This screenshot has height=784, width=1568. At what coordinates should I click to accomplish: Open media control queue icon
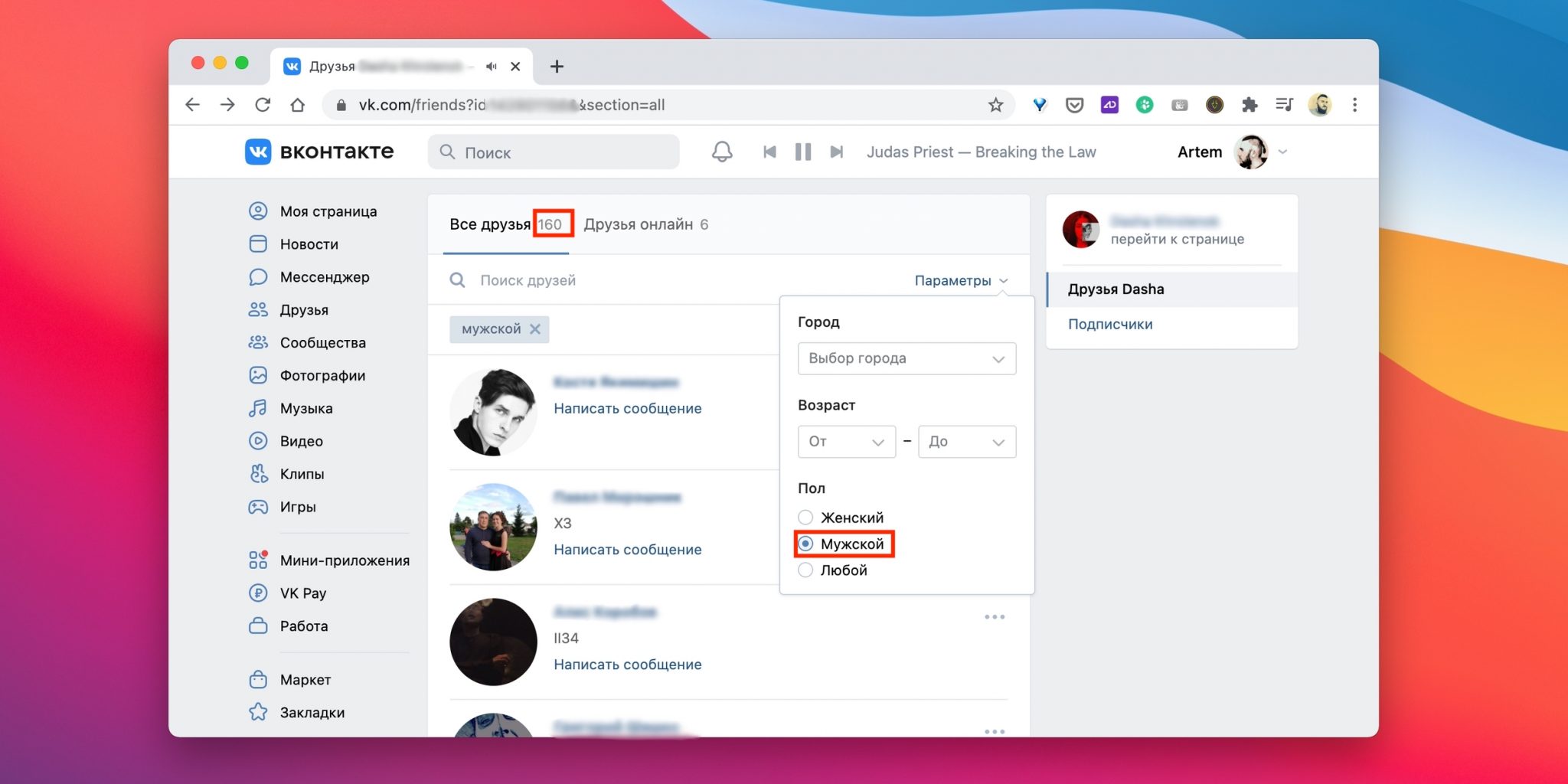pyautogui.click(x=1284, y=105)
